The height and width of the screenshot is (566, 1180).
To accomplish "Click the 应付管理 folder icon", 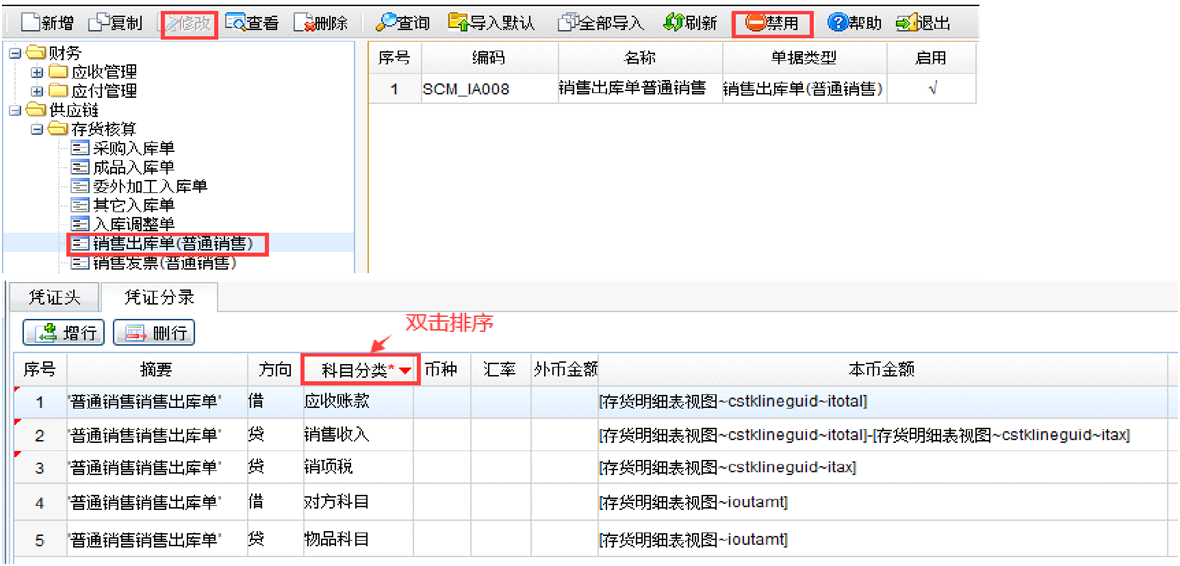I will [x=56, y=92].
